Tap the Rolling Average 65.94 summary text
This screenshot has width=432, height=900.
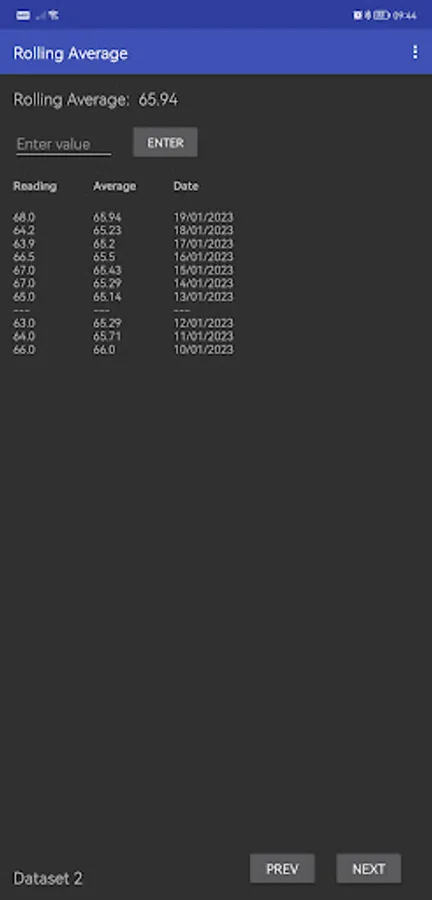[96, 100]
